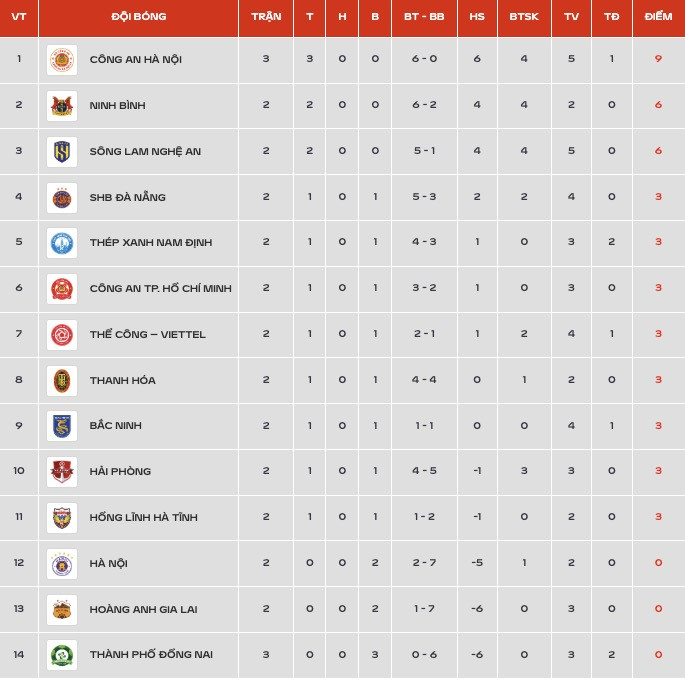685x679 pixels.
Task: Click Công An Hà Nội's 9 points value
Action: 658,59
